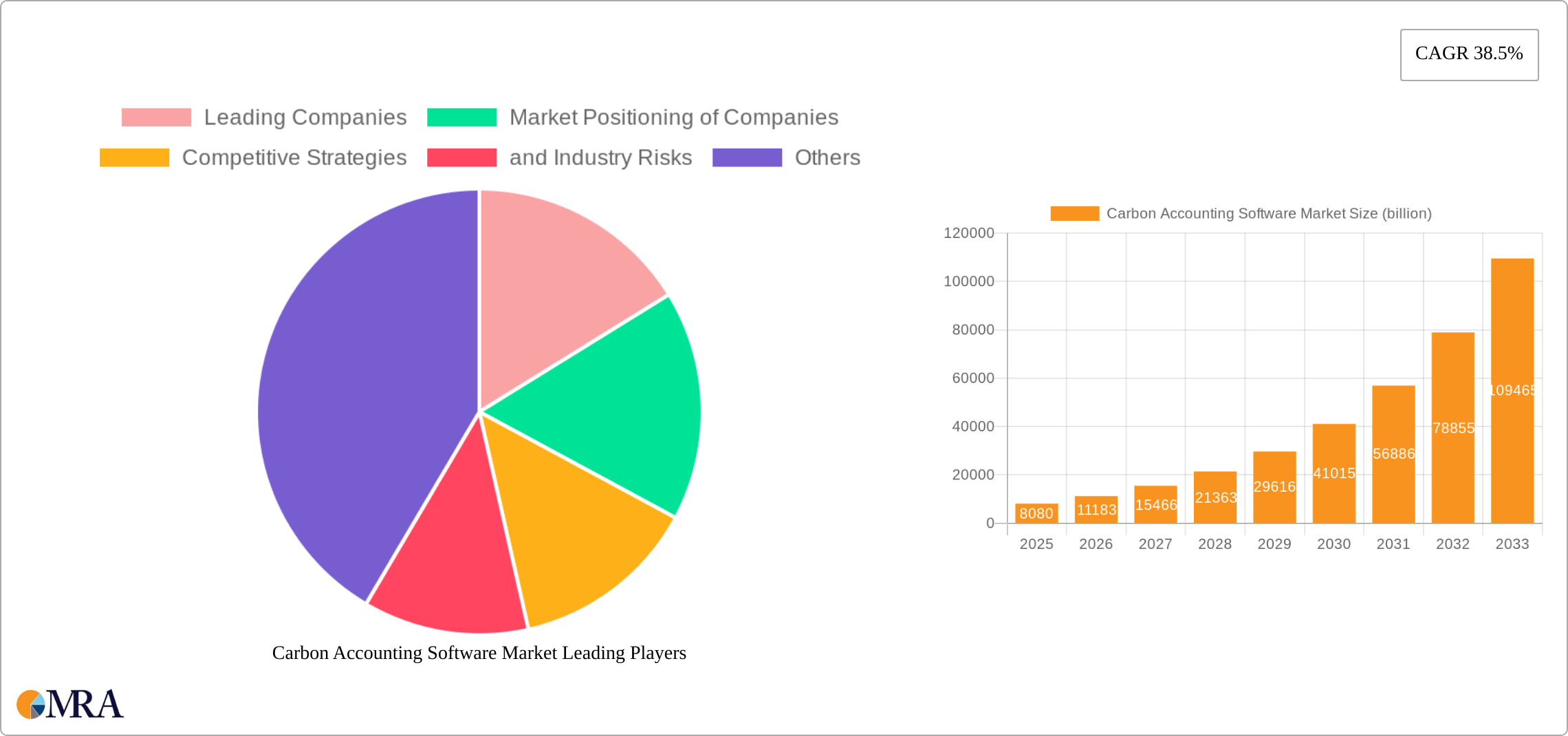Toggle the Others legend label
Screen dimensions: 1568x736
click(827, 158)
